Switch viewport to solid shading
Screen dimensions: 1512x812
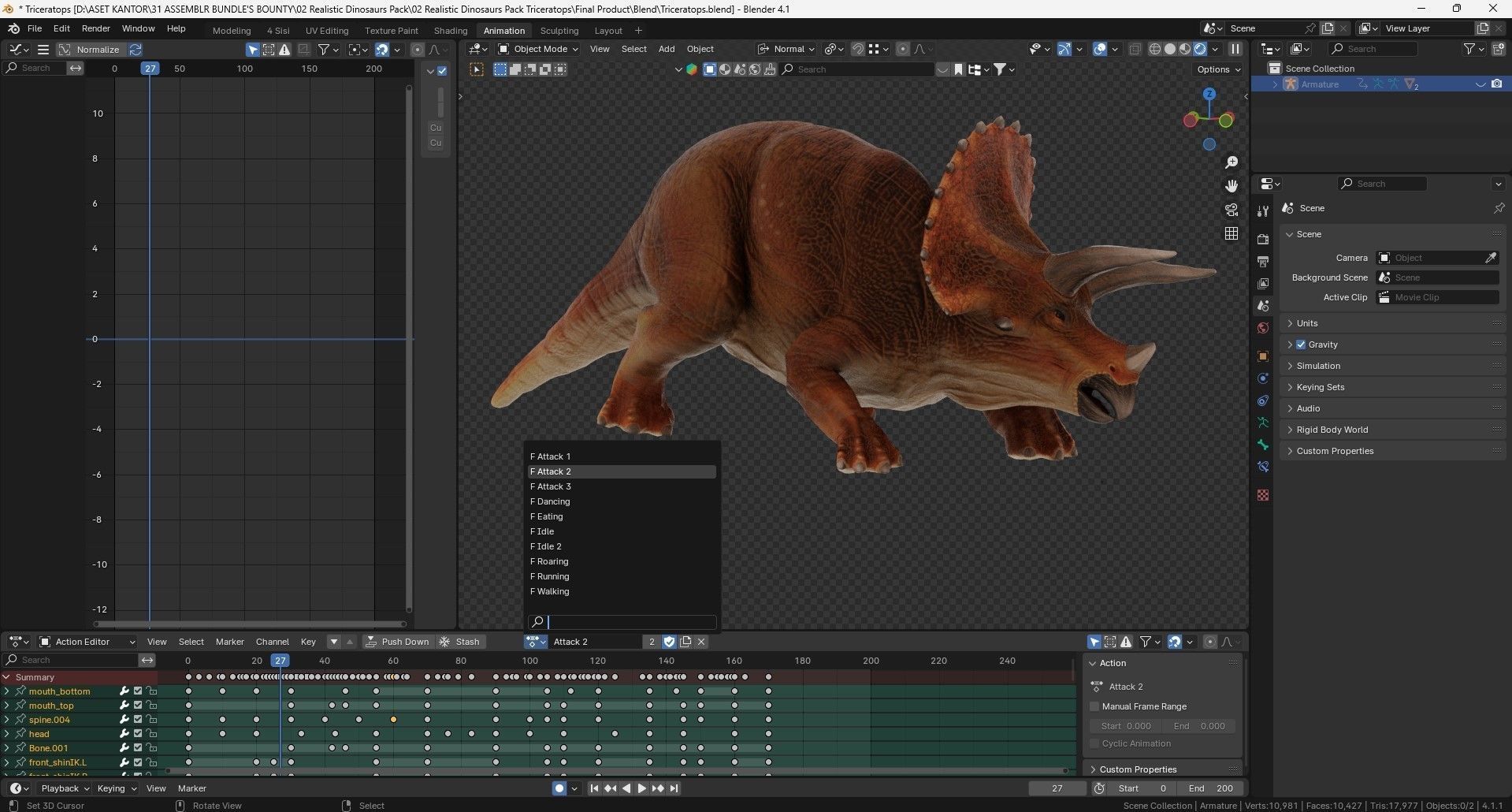pos(1170,49)
